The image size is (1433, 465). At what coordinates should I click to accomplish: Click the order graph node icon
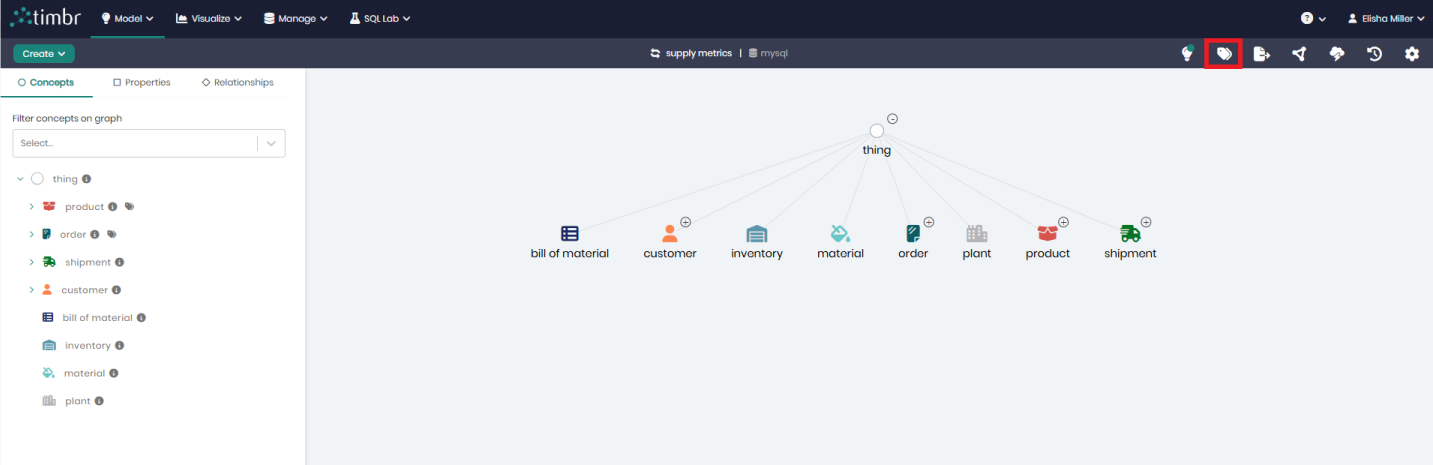pyautogui.click(x=913, y=234)
